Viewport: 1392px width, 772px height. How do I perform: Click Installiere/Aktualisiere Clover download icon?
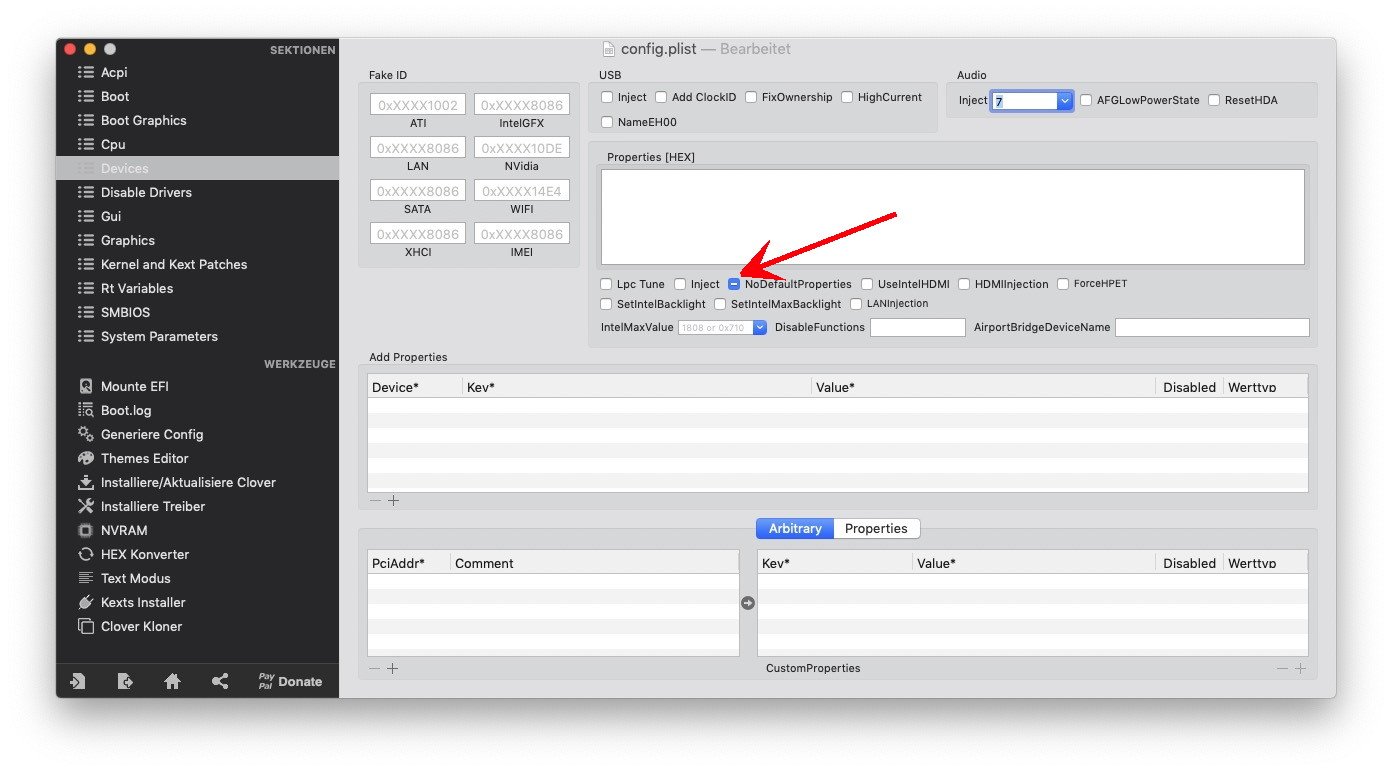click(x=86, y=482)
